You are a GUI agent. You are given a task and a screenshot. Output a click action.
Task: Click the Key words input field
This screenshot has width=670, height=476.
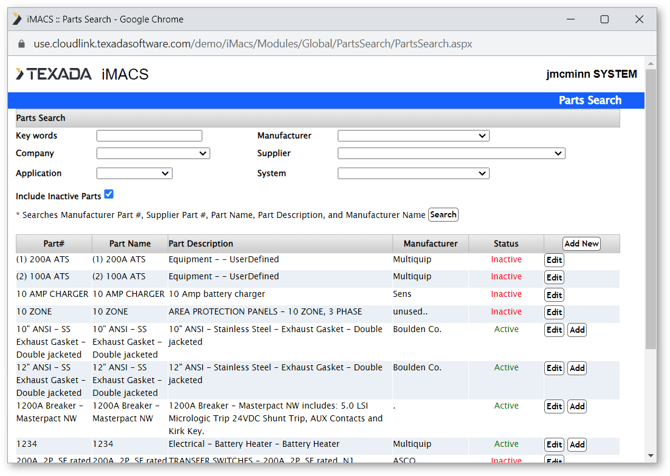149,136
